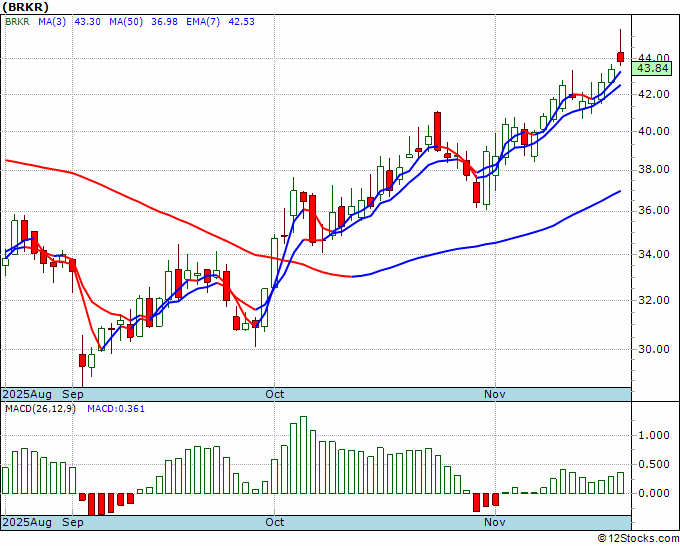Click the EMA(7) indicator label
680x546 pixels.
tap(203, 22)
